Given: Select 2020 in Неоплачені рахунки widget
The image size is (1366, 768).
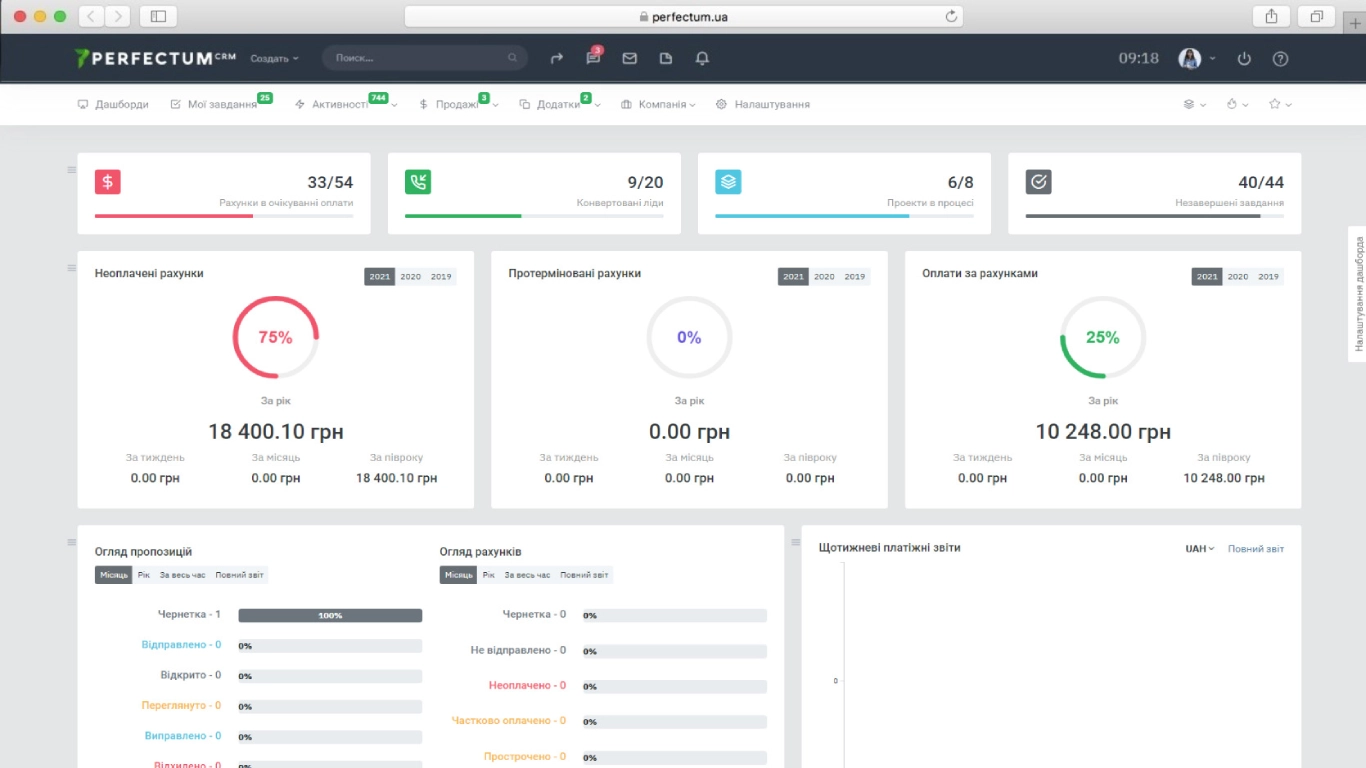Looking at the screenshot, I should click(410, 277).
